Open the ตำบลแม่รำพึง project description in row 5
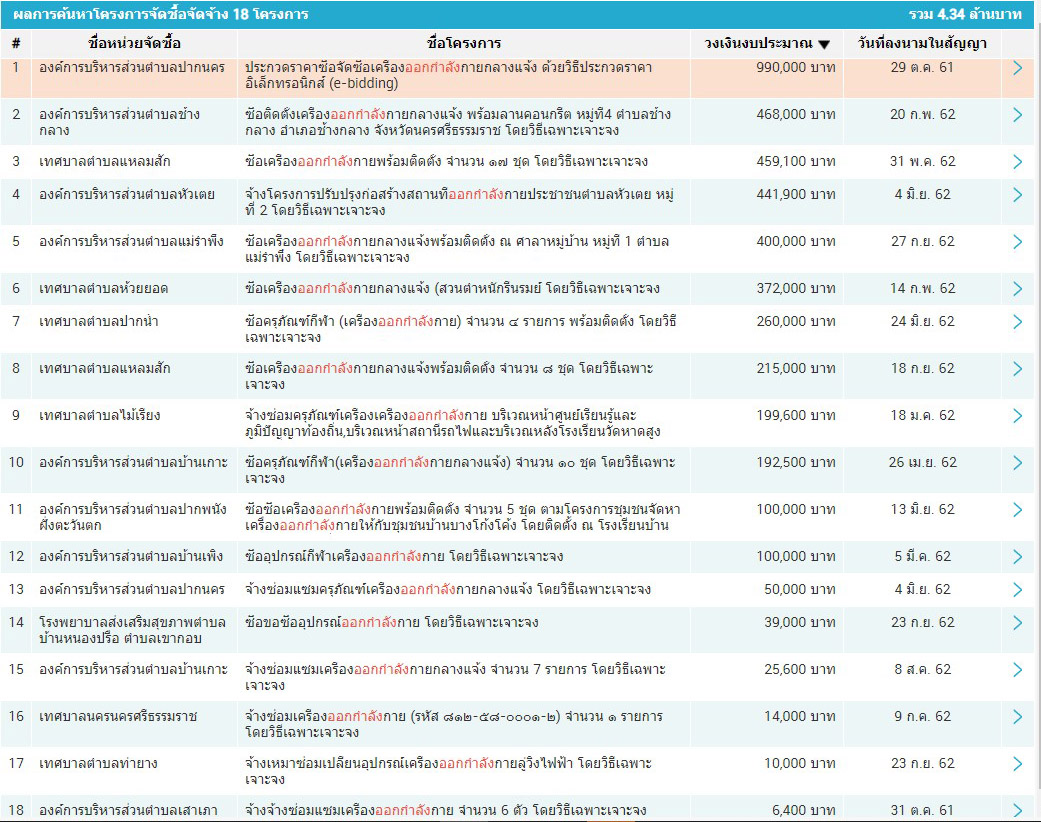 [x=456, y=249]
